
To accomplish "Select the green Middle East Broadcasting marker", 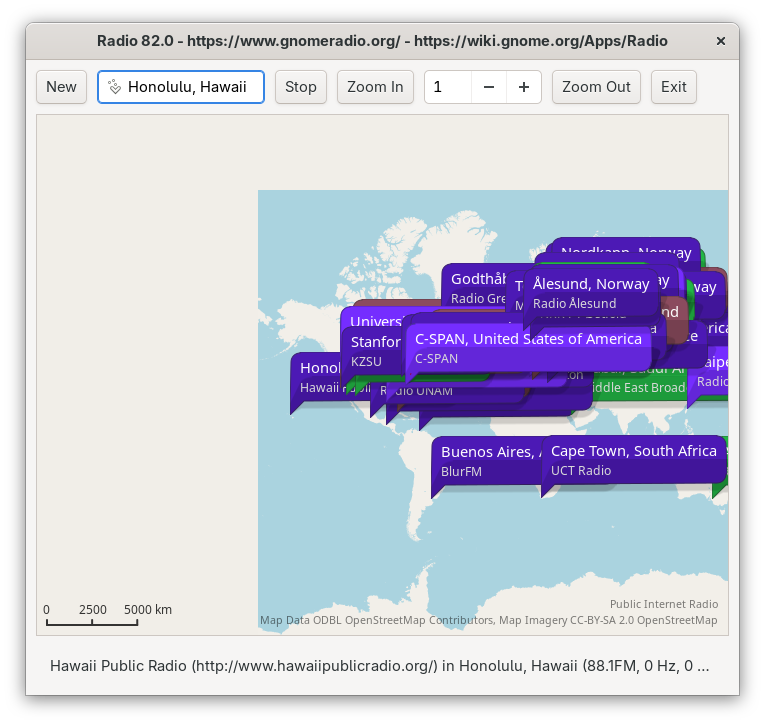I will 639,388.
